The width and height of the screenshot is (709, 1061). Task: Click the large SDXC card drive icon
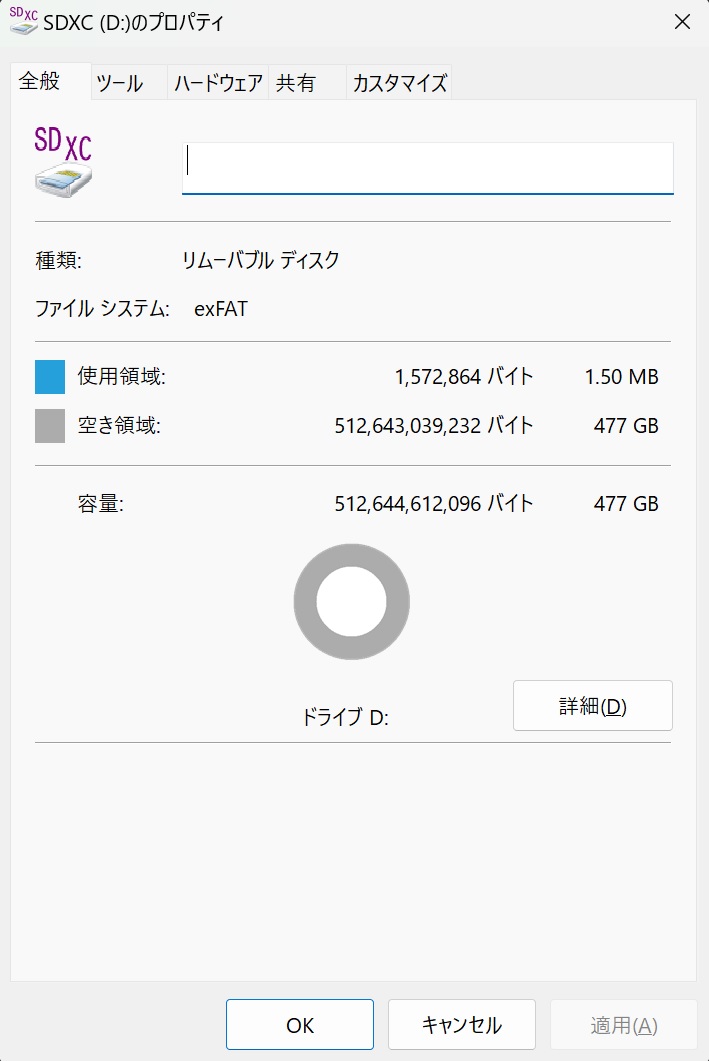coord(63,162)
